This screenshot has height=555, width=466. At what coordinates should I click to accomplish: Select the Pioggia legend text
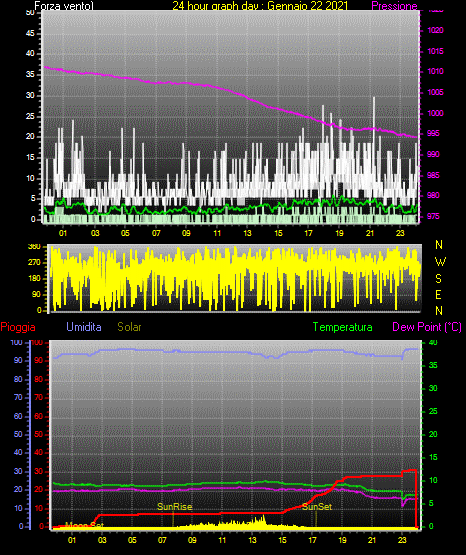tap(18, 327)
